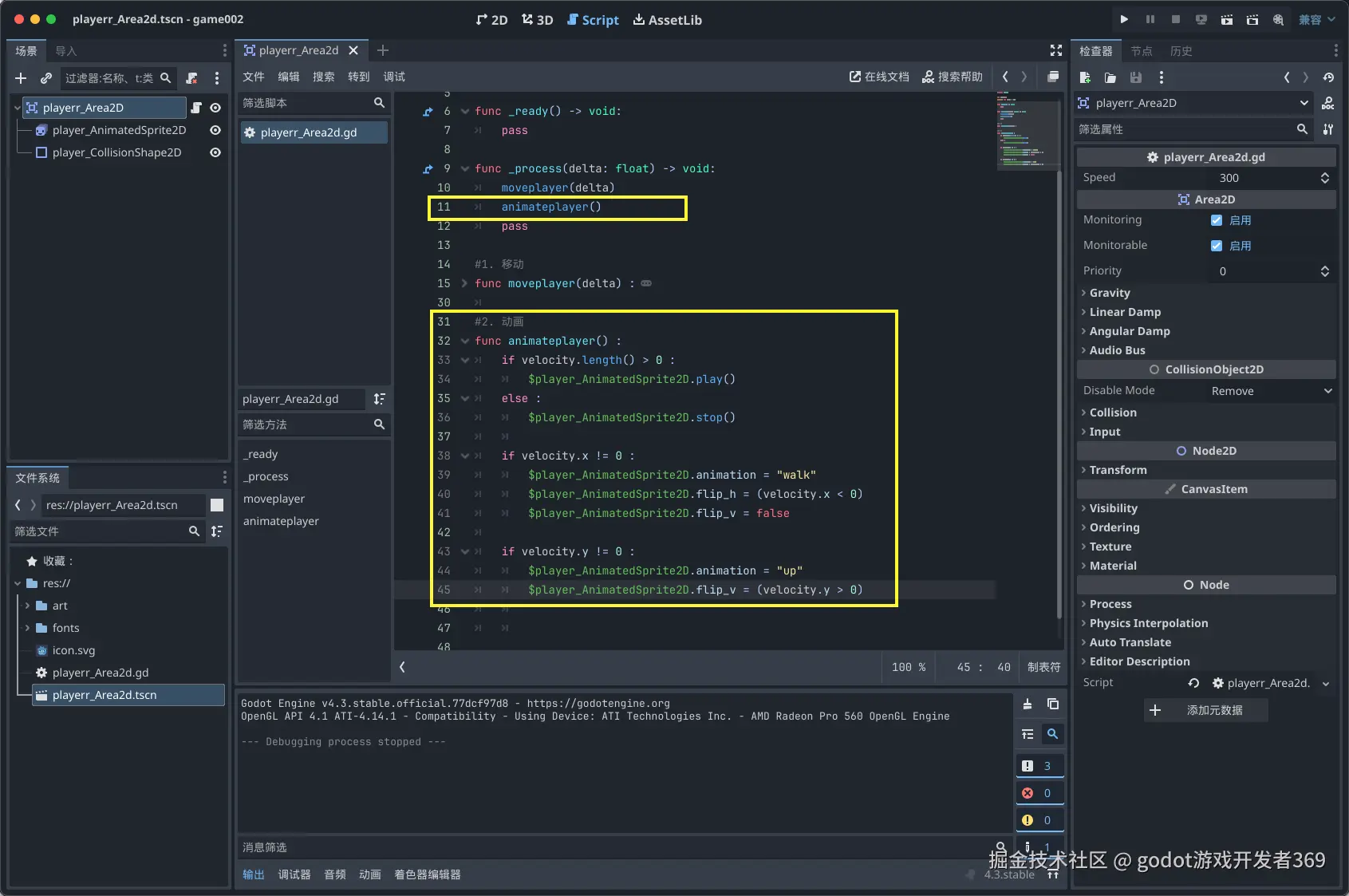1349x896 pixels.
Task: Add a new scene tab
Action: tap(383, 50)
